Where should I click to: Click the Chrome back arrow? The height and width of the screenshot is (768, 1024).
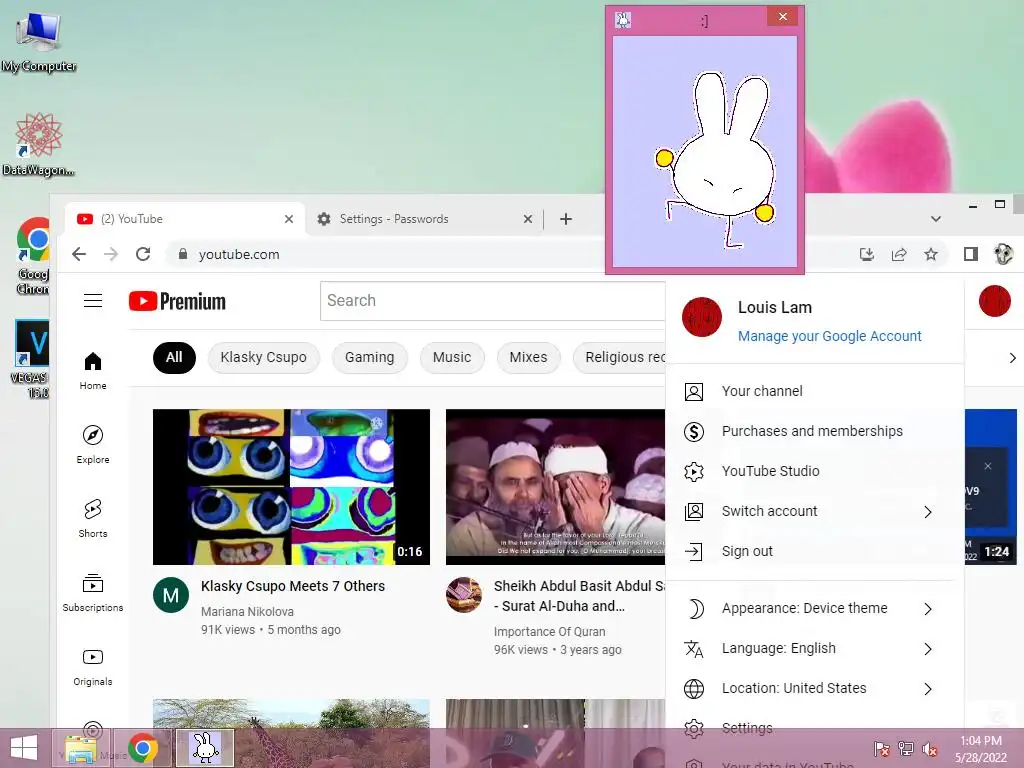click(x=79, y=254)
